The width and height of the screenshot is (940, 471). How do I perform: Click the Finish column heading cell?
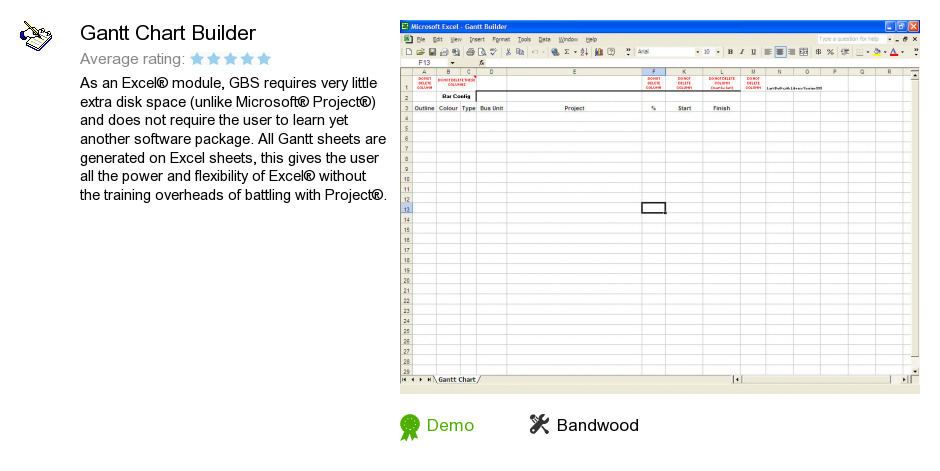(721, 108)
